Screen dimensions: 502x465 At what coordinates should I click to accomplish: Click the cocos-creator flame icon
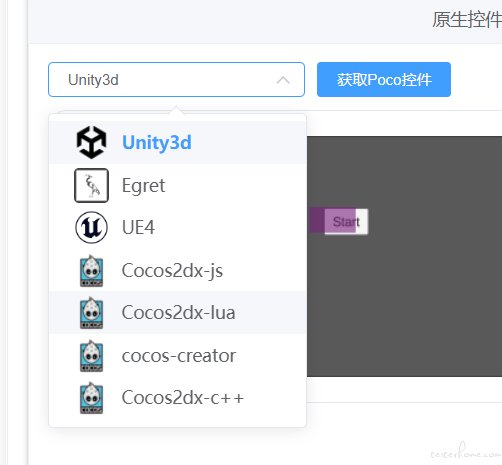pos(91,356)
